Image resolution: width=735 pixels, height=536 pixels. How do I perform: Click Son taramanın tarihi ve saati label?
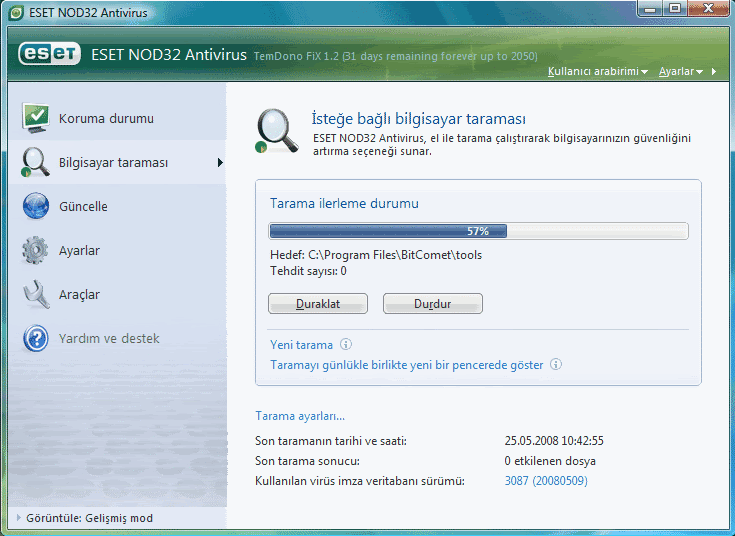tap(331, 441)
